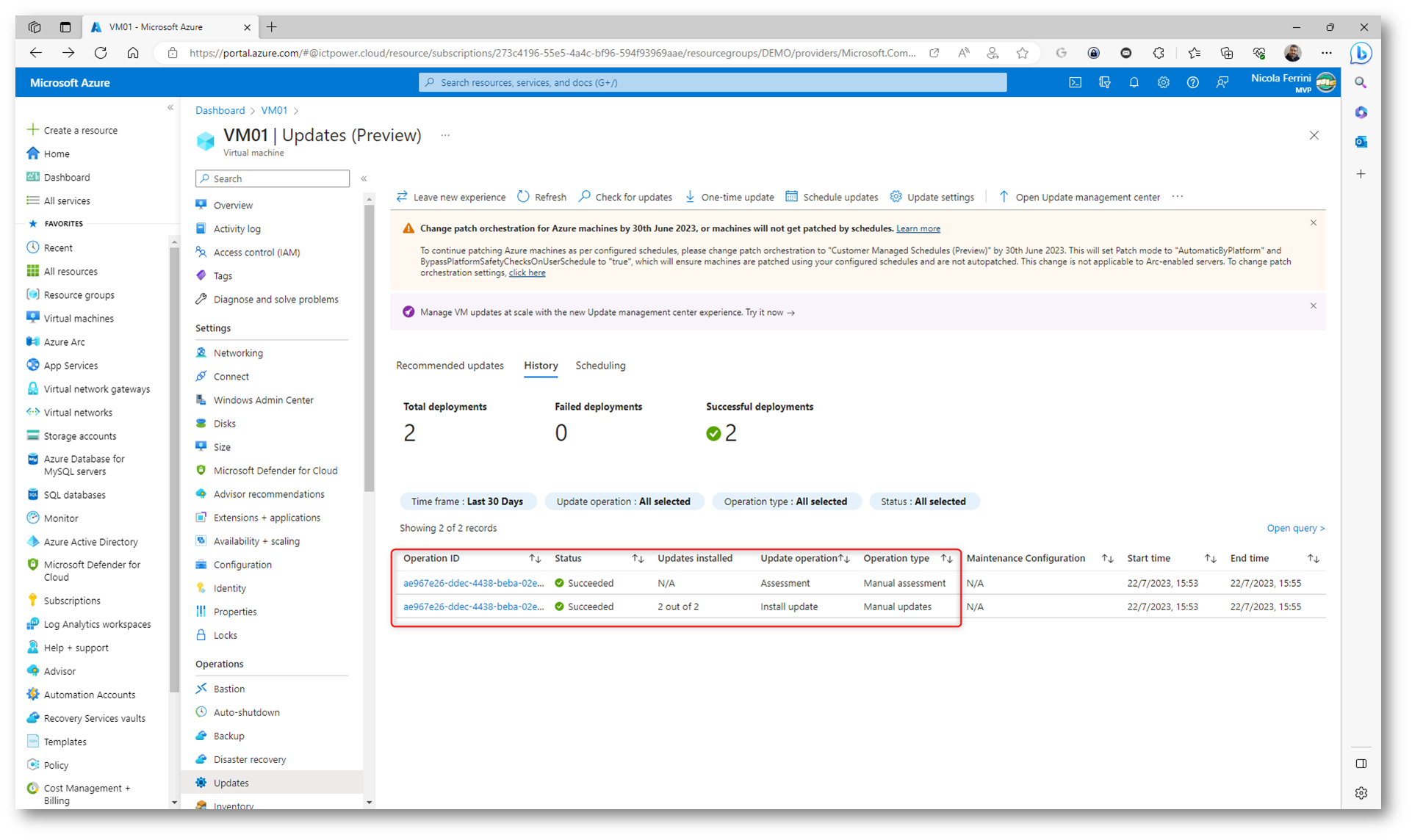The image size is (1412, 840).
Task: Close the VM01 Updates blade
Action: point(1314,135)
